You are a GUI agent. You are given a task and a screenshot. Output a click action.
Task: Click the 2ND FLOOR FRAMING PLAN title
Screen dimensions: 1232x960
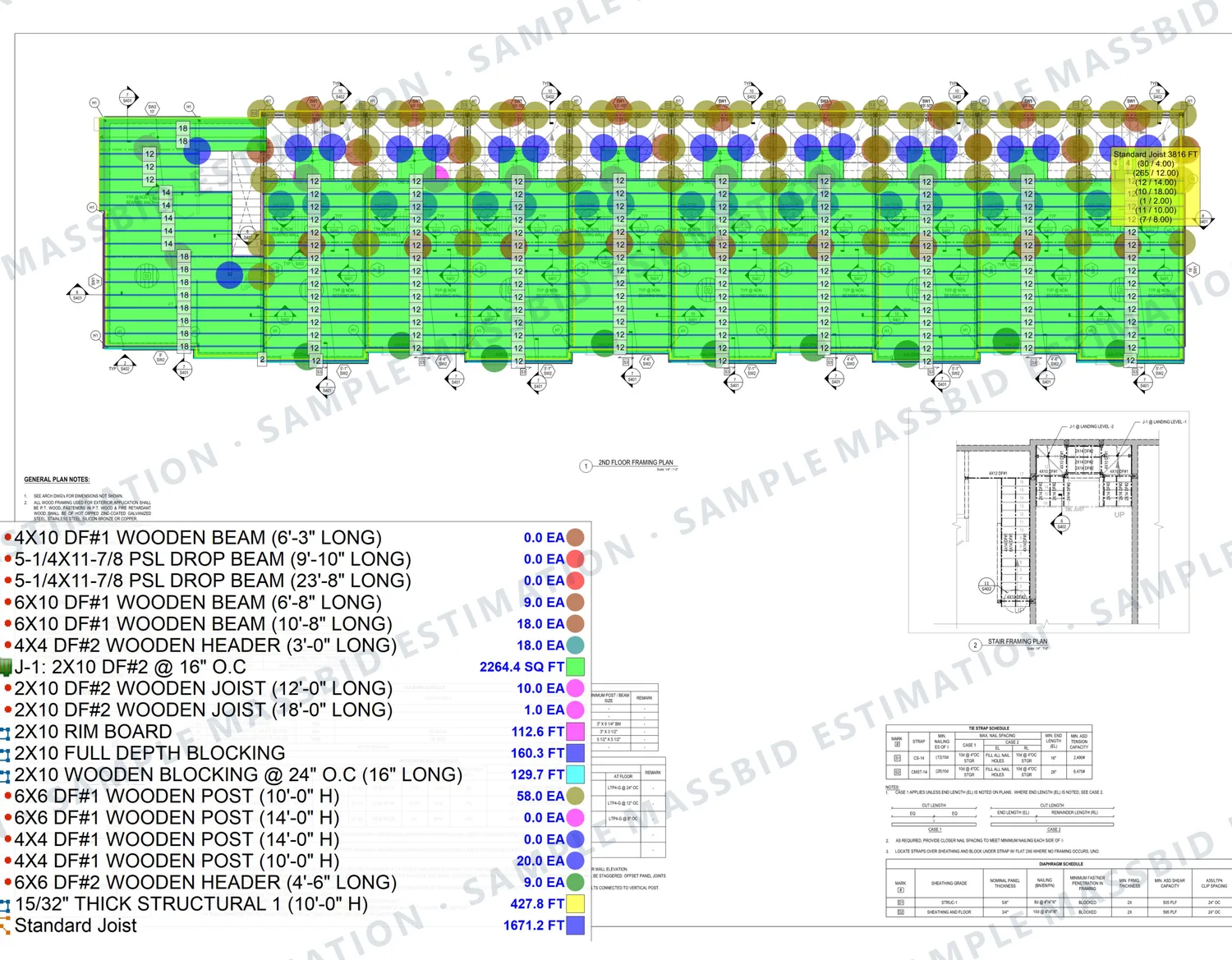[636, 462]
